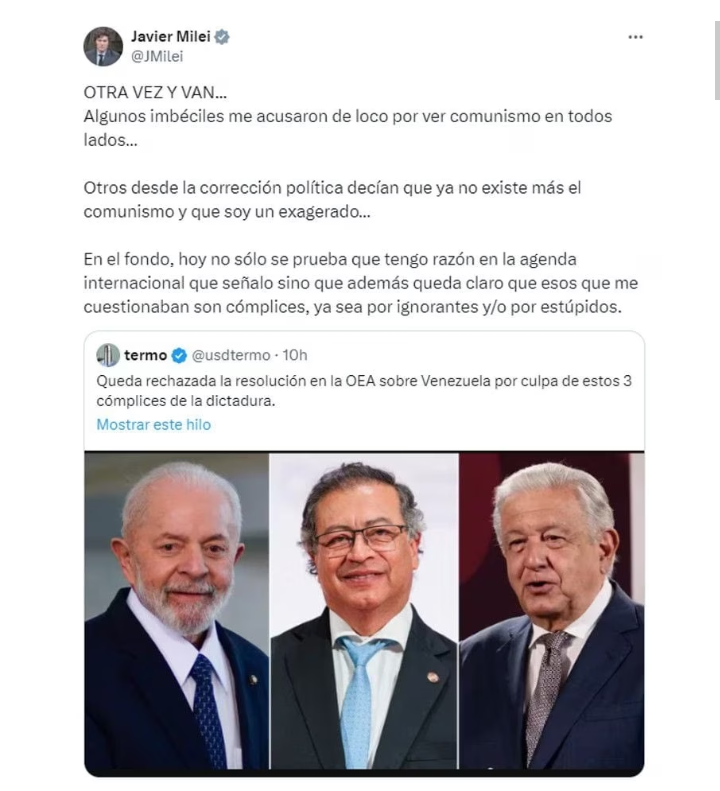Open the Javier Milei display name
This screenshot has width=720, height=791.
click(171, 36)
